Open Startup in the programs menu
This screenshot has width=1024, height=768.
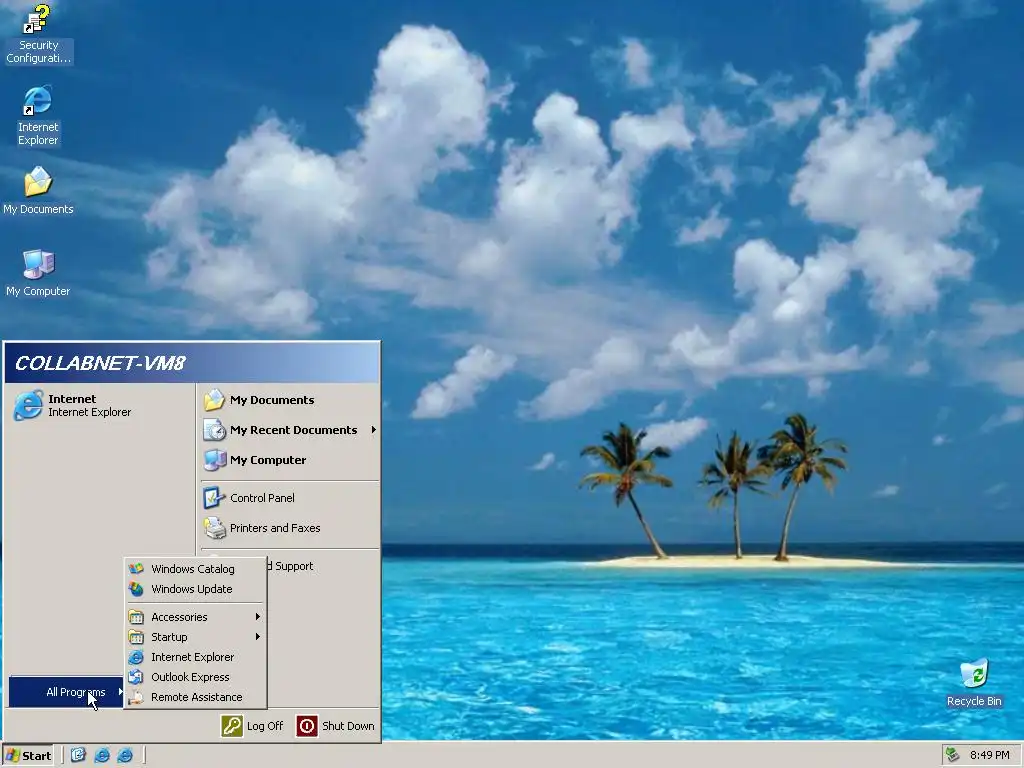pos(195,637)
